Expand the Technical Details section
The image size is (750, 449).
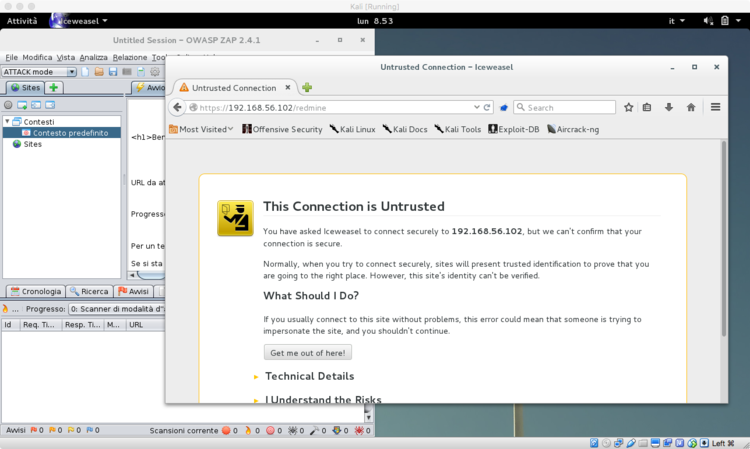click(308, 376)
